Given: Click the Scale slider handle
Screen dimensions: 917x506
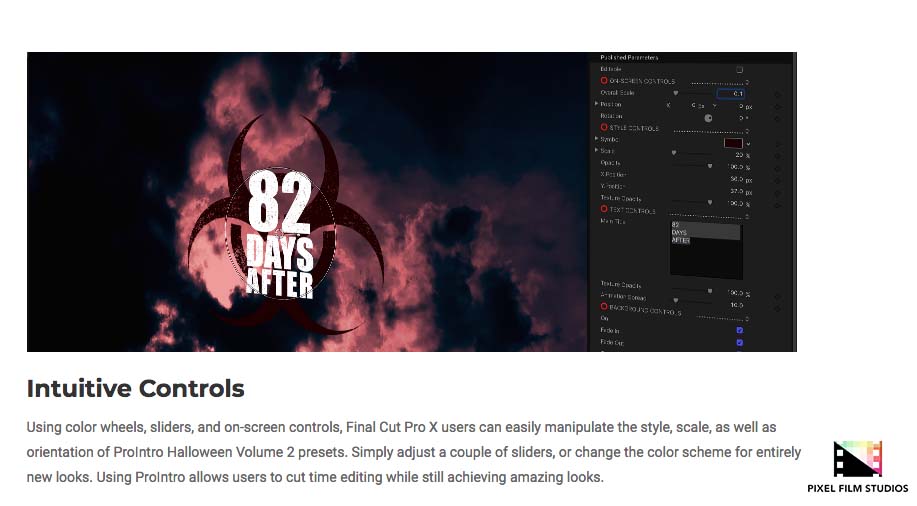Looking at the screenshot, I should click(x=674, y=153).
